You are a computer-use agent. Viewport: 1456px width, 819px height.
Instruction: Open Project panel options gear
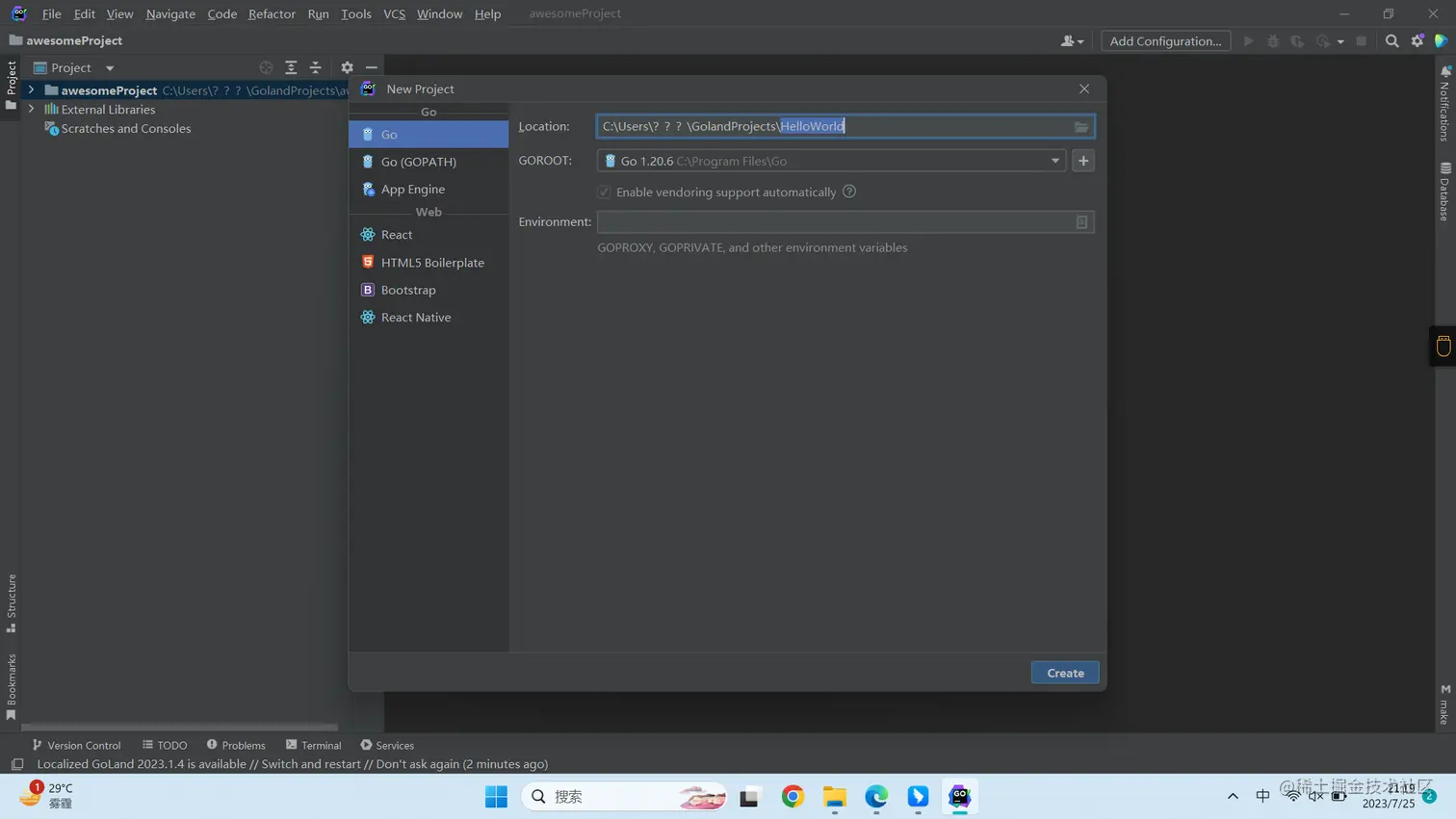pos(347,67)
